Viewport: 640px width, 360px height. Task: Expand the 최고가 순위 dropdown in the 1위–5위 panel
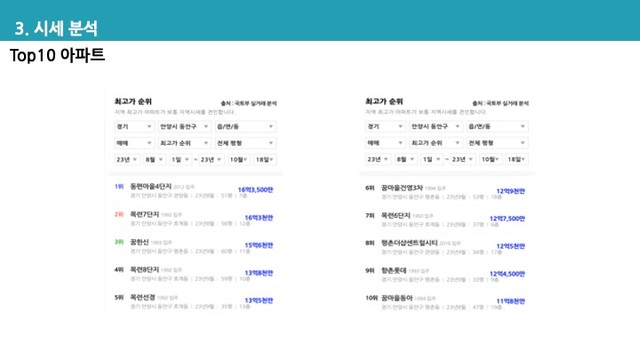184,143
